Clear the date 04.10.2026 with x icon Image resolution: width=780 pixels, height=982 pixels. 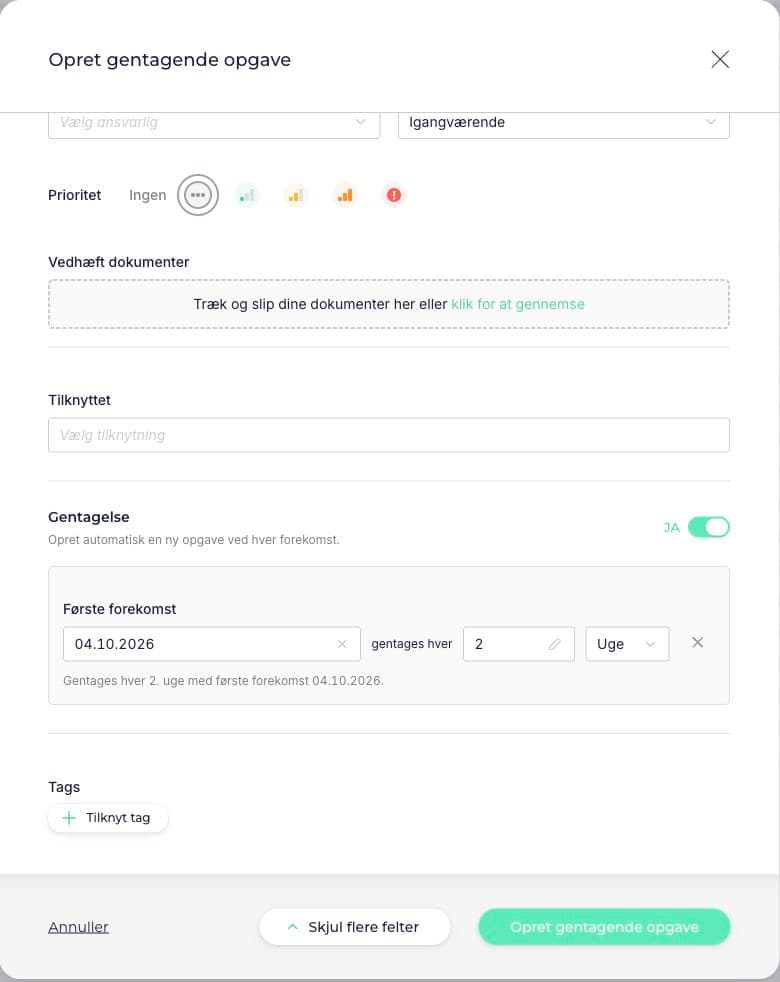click(342, 644)
